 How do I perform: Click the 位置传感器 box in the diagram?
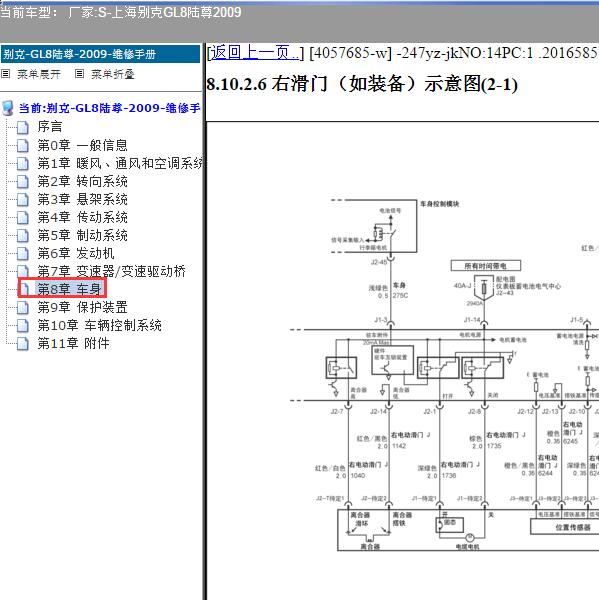coord(567,528)
